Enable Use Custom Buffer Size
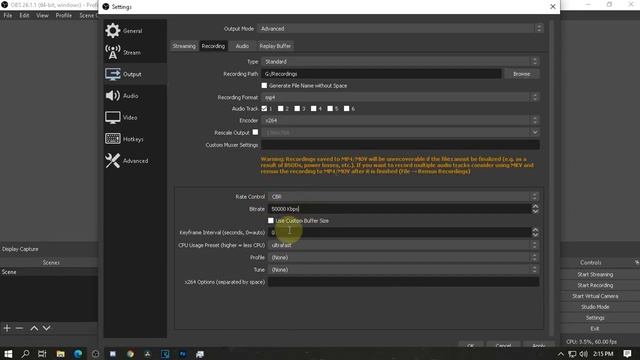Image resolution: width=640 pixels, height=360 pixels. 271,220
